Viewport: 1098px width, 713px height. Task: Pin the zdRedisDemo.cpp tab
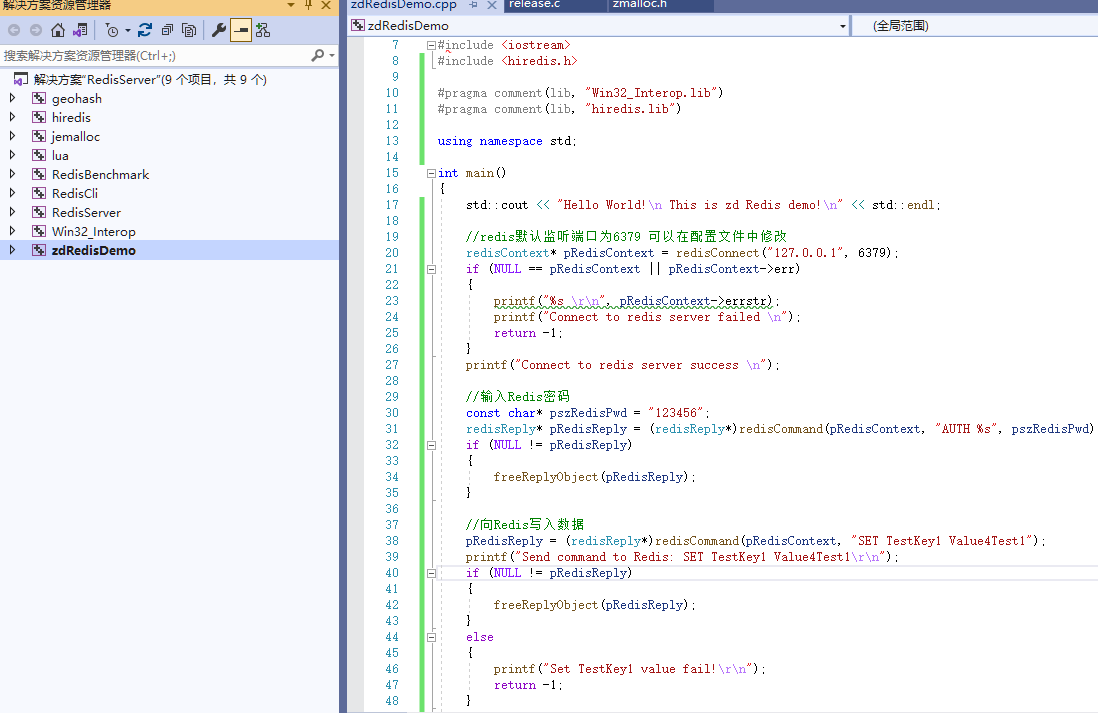tap(474, 5)
